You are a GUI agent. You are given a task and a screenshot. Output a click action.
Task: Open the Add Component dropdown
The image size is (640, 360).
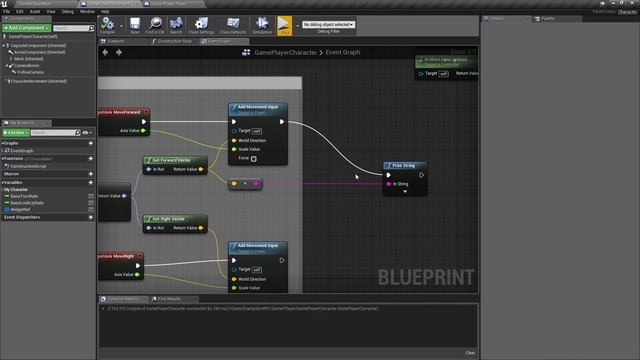[x=26, y=28]
